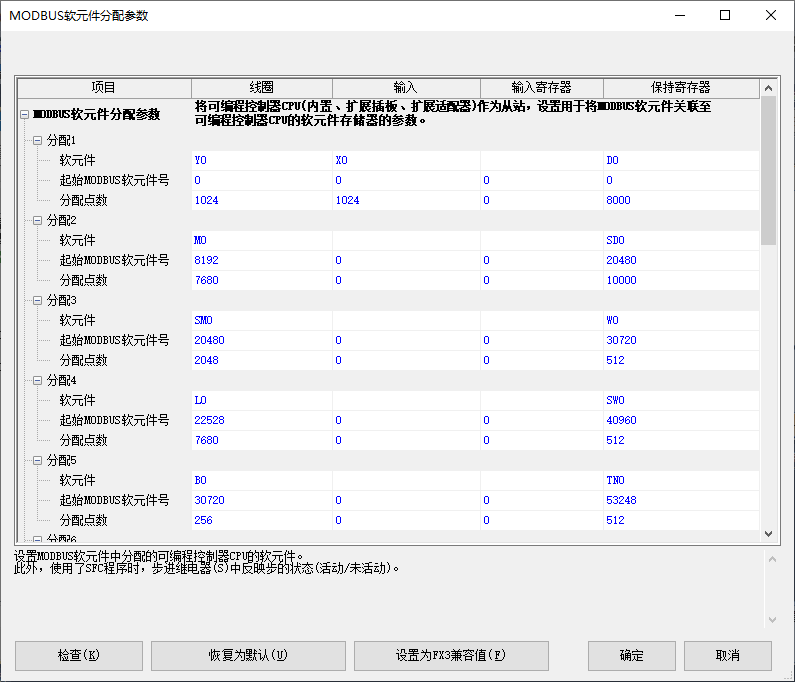
Task: Collapse the 分配2 tree node
Action: [38, 221]
